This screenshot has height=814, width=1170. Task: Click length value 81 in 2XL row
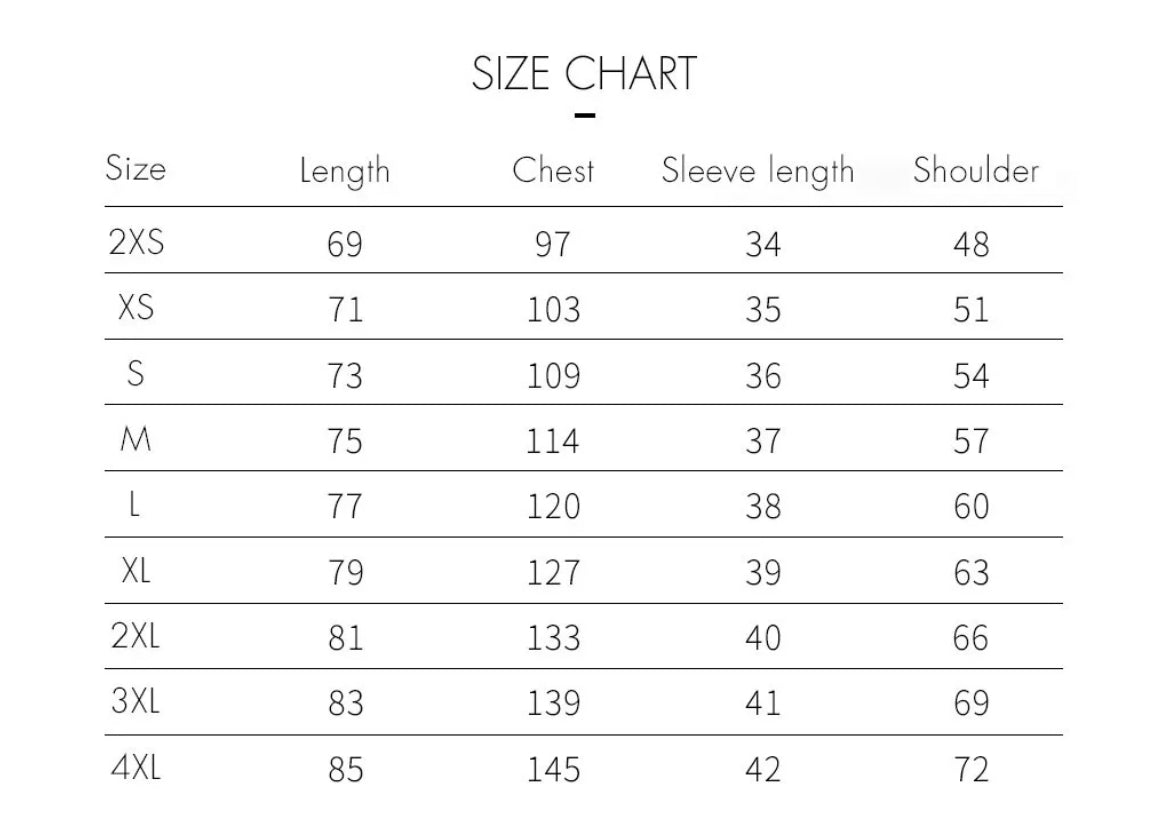click(345, 638)
